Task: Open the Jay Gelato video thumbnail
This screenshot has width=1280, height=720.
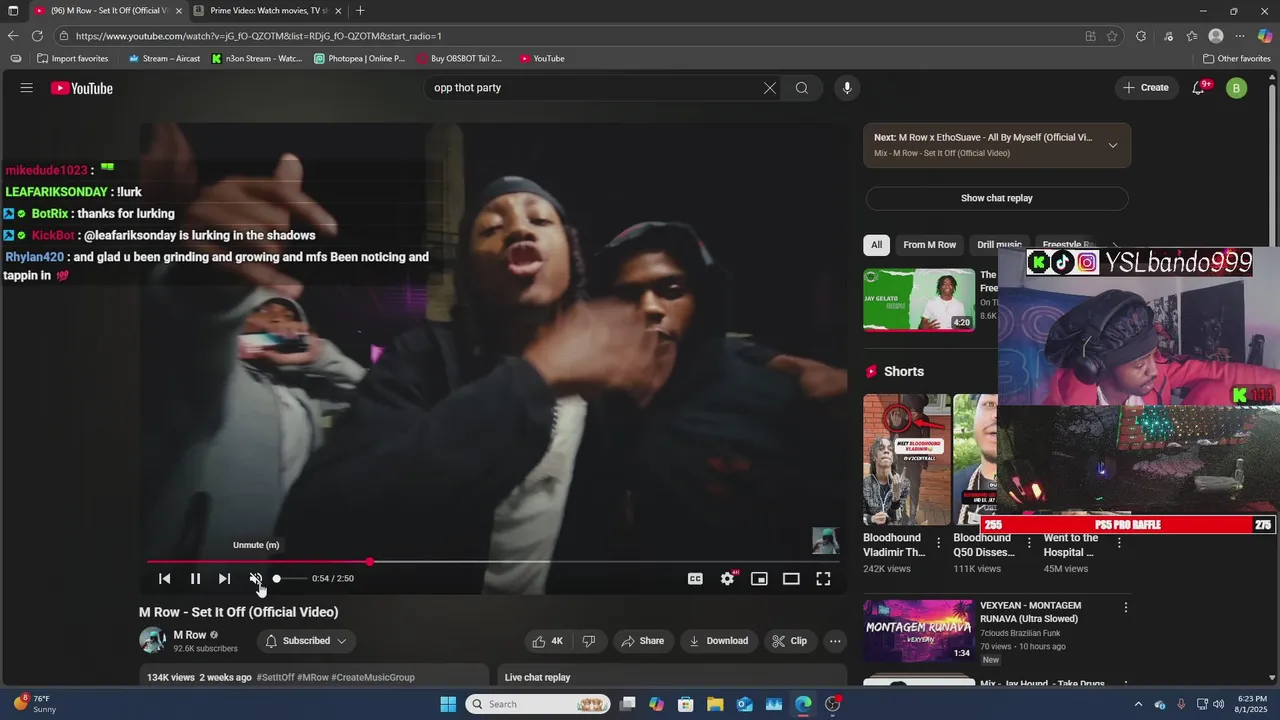Action: click(919, 299)
